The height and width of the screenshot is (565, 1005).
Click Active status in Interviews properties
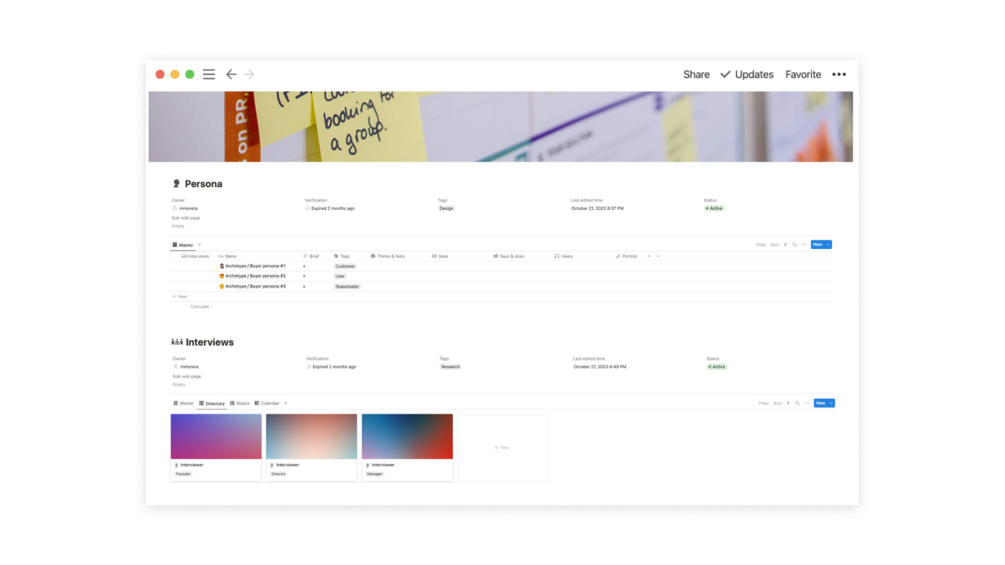tap(717, 367)
